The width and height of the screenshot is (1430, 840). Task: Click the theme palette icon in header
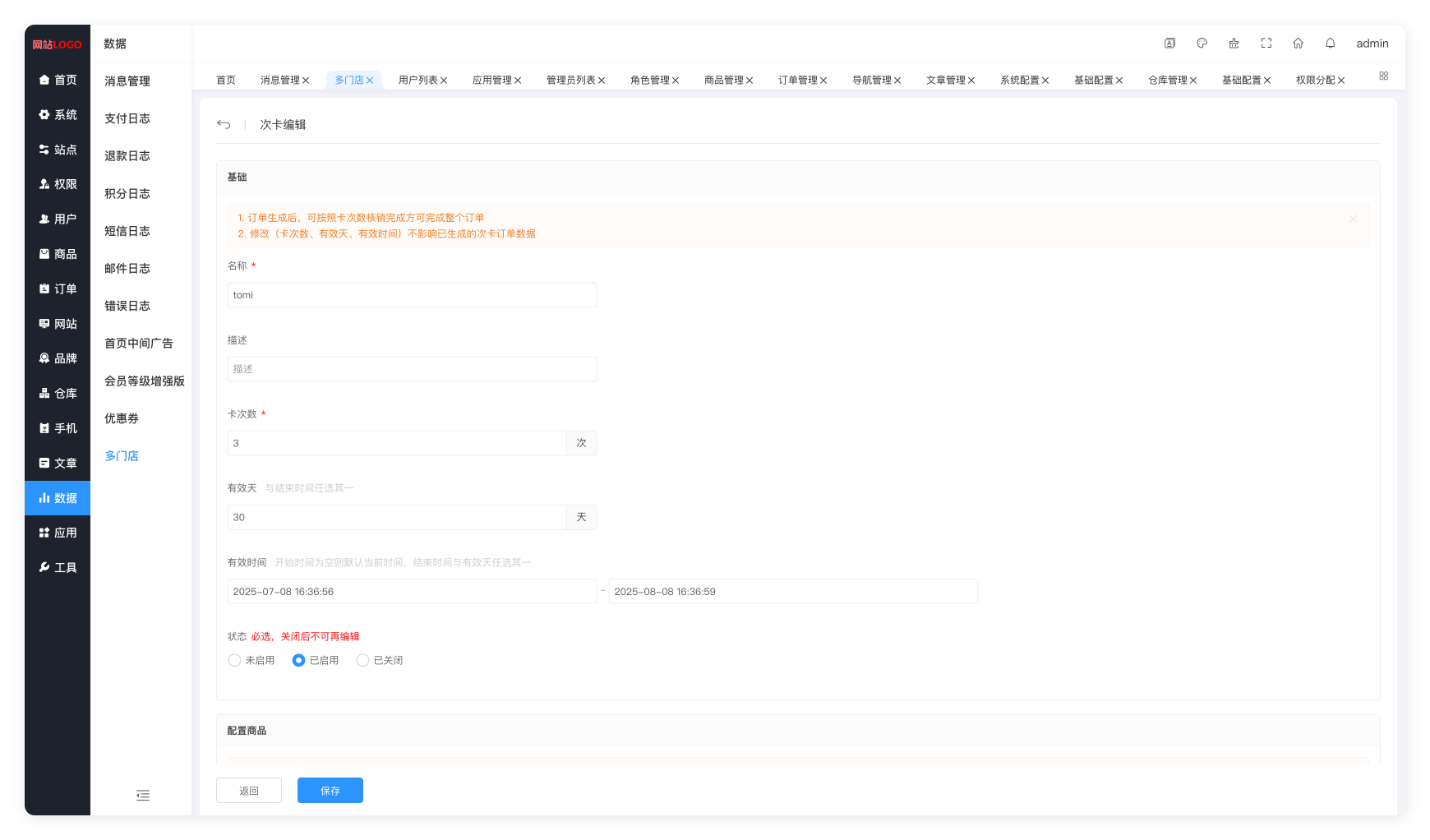(x=1202, y=44)
